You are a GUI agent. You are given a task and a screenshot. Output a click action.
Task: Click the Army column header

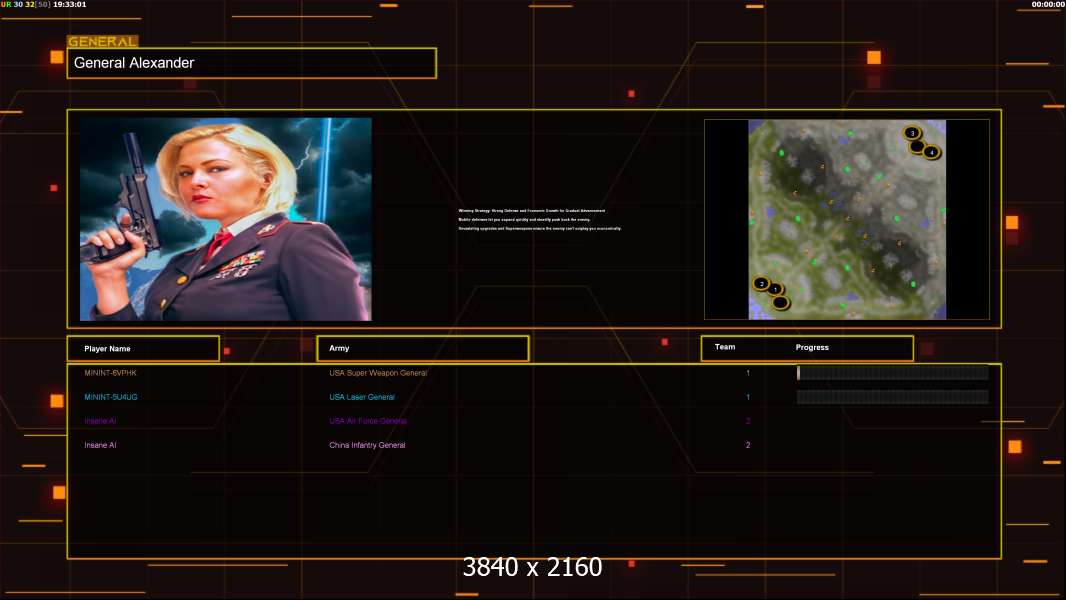[423, 348]
